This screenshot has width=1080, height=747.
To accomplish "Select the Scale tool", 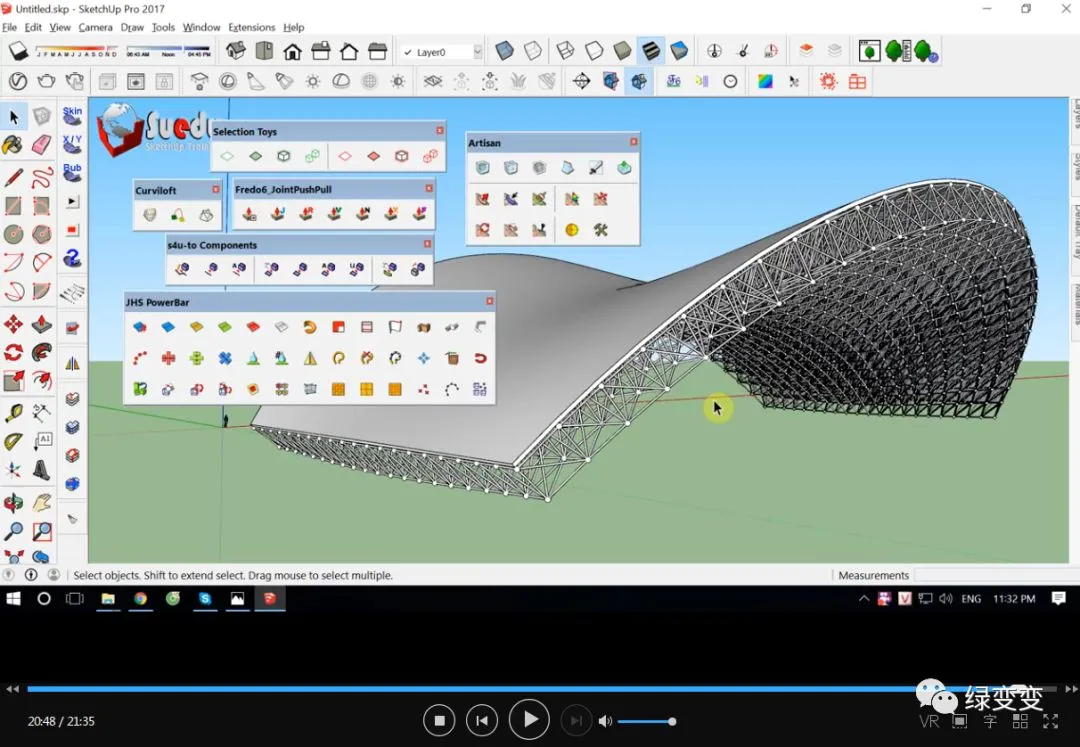I will (x=13, y=380).
